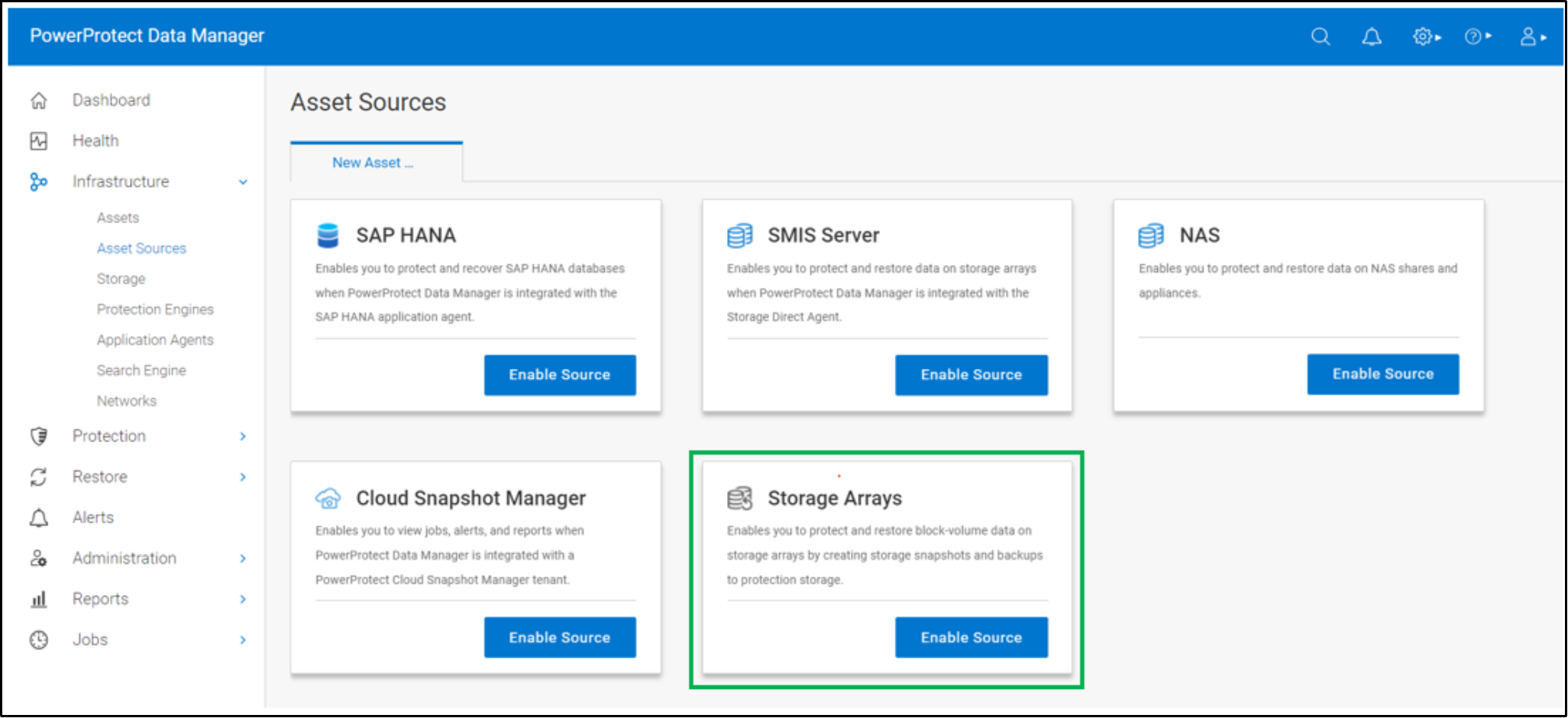This screenshot has width=1568, height=718.
Task: Click the Health monitor icon
Action: pyautogui.click(x=39, y=141)
